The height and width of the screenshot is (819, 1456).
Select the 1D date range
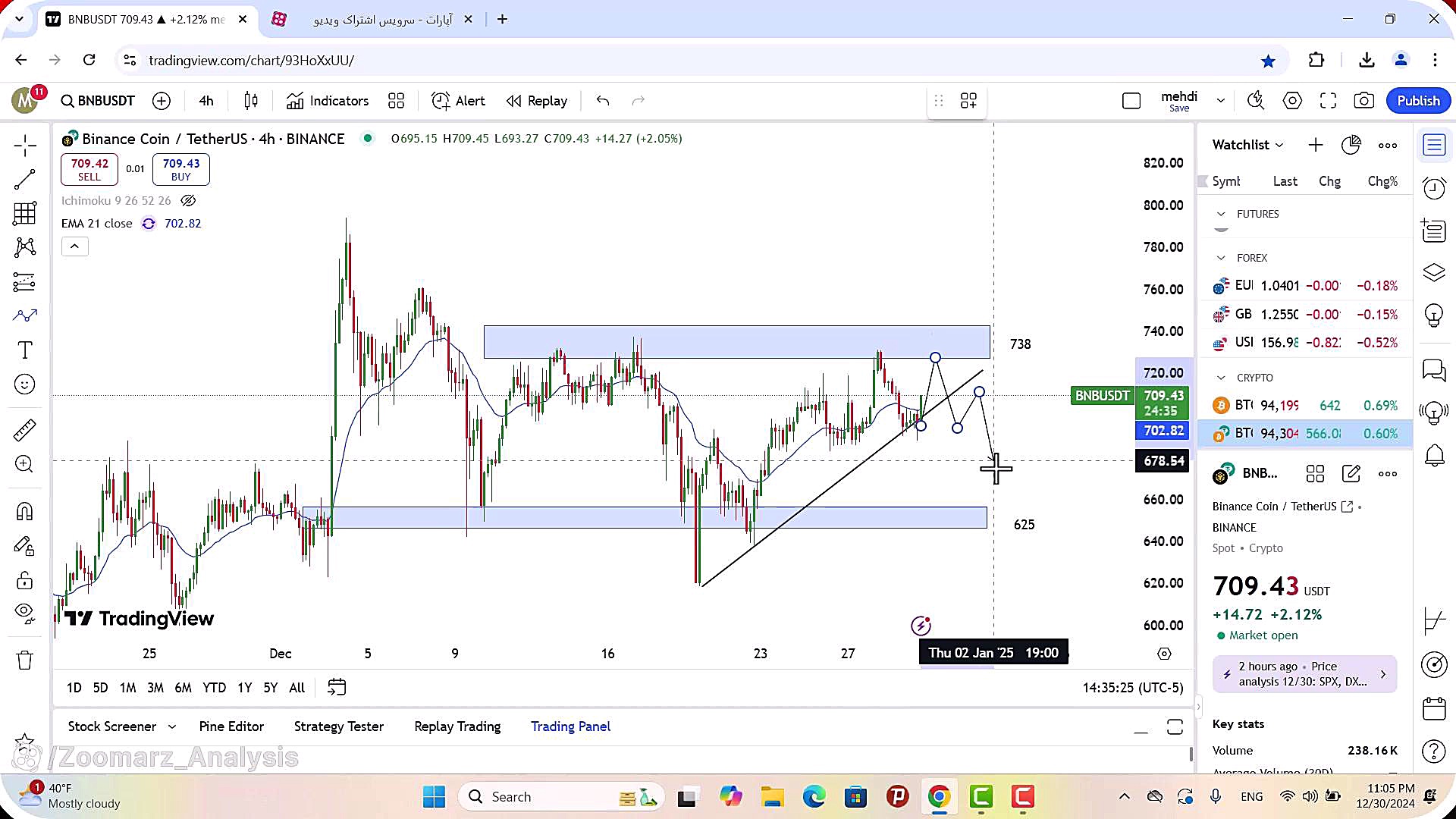tap(74, 688)
